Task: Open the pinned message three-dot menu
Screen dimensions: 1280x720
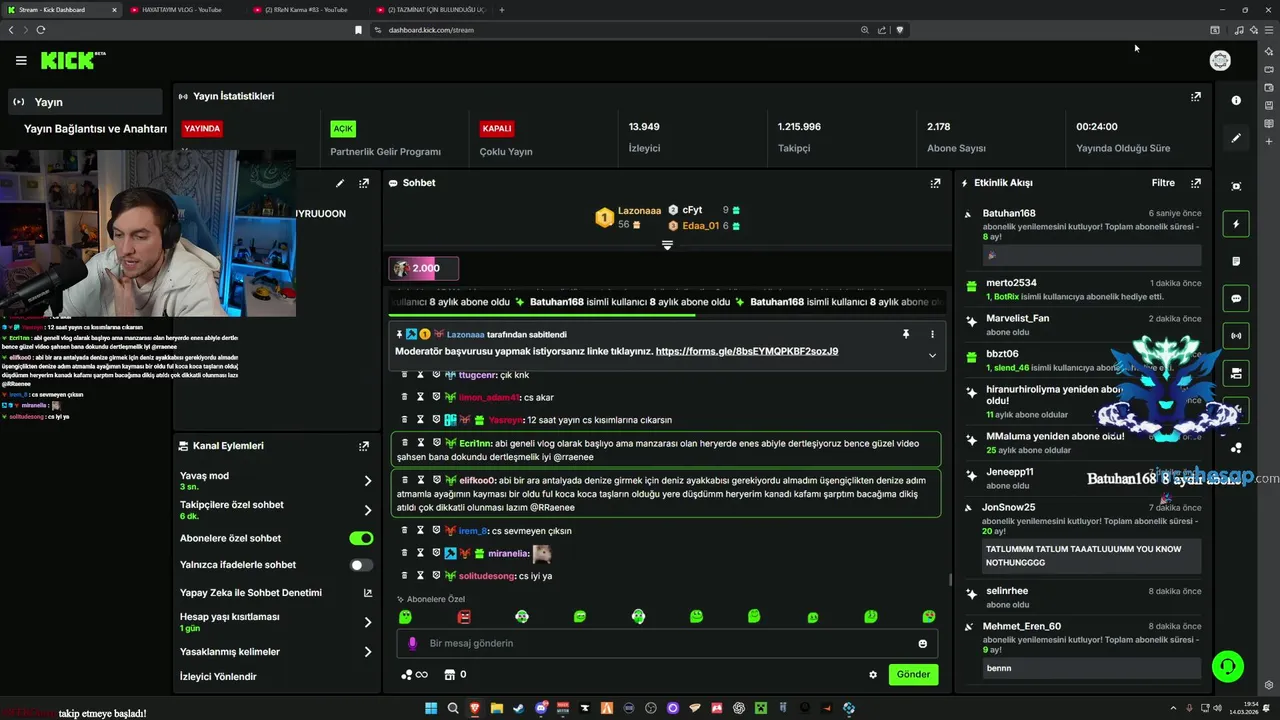Action: [x=932, y=334]
